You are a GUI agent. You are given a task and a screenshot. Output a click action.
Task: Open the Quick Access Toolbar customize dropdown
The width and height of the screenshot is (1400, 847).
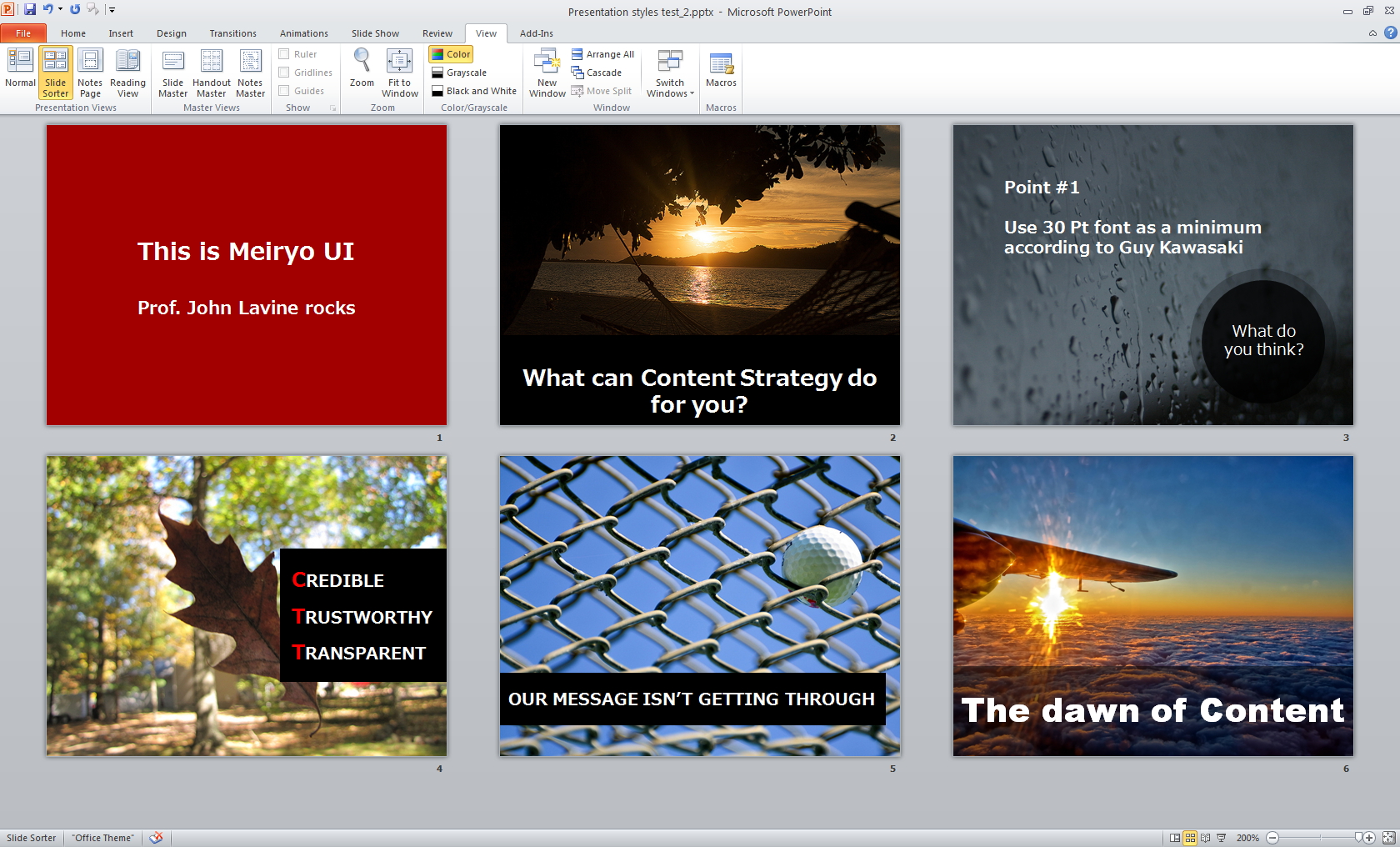tap(112, 10)
